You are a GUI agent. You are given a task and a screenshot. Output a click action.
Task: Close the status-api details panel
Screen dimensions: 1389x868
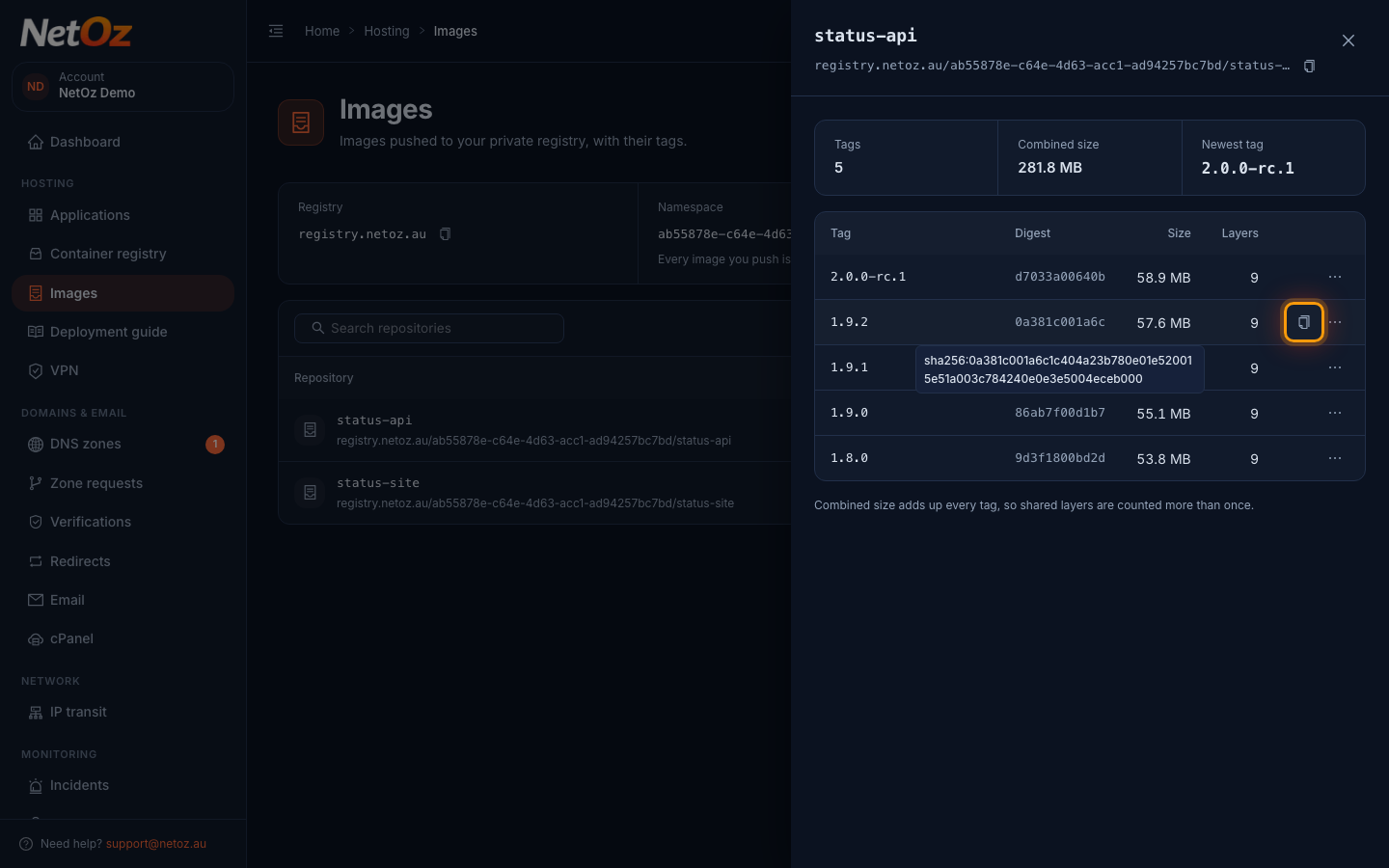click(x=1348, y=41)
